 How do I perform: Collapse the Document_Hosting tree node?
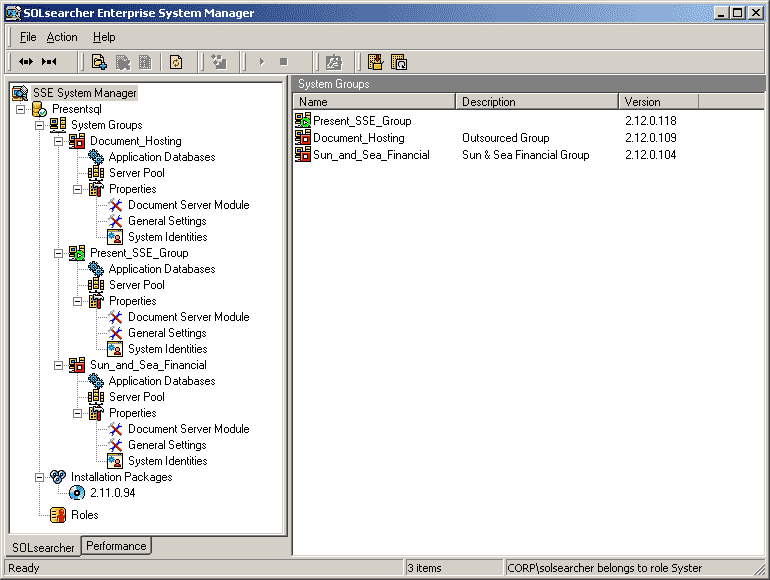(x=58, y=141)
